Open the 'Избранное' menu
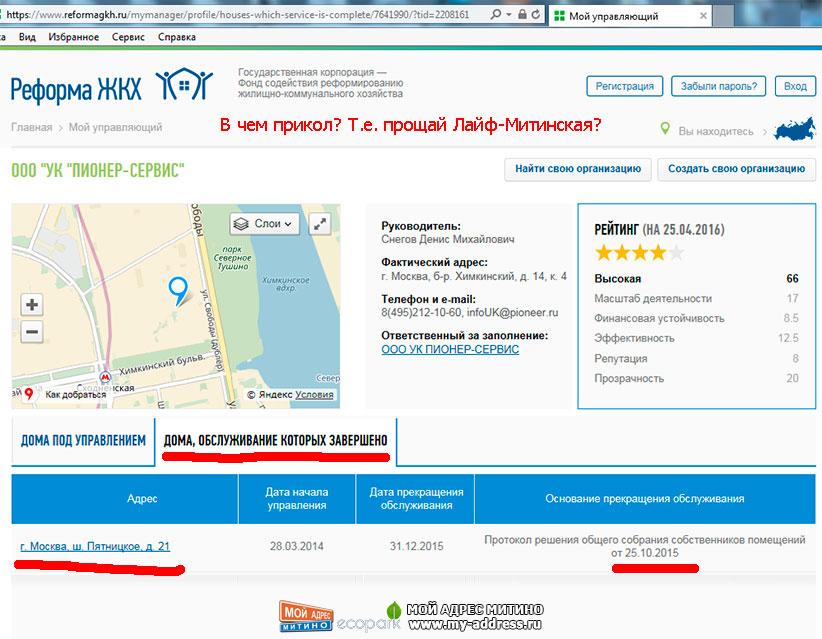 (x=73, y=37)
